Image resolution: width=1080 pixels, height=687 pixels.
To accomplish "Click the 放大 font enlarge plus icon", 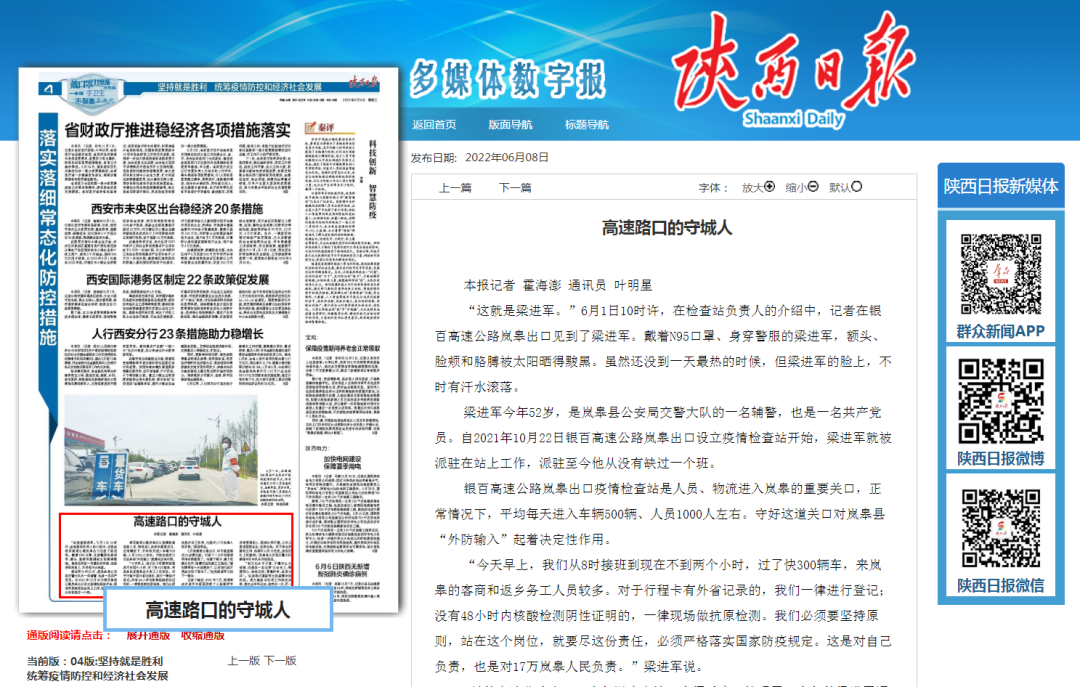I will [x=769, y=187].
